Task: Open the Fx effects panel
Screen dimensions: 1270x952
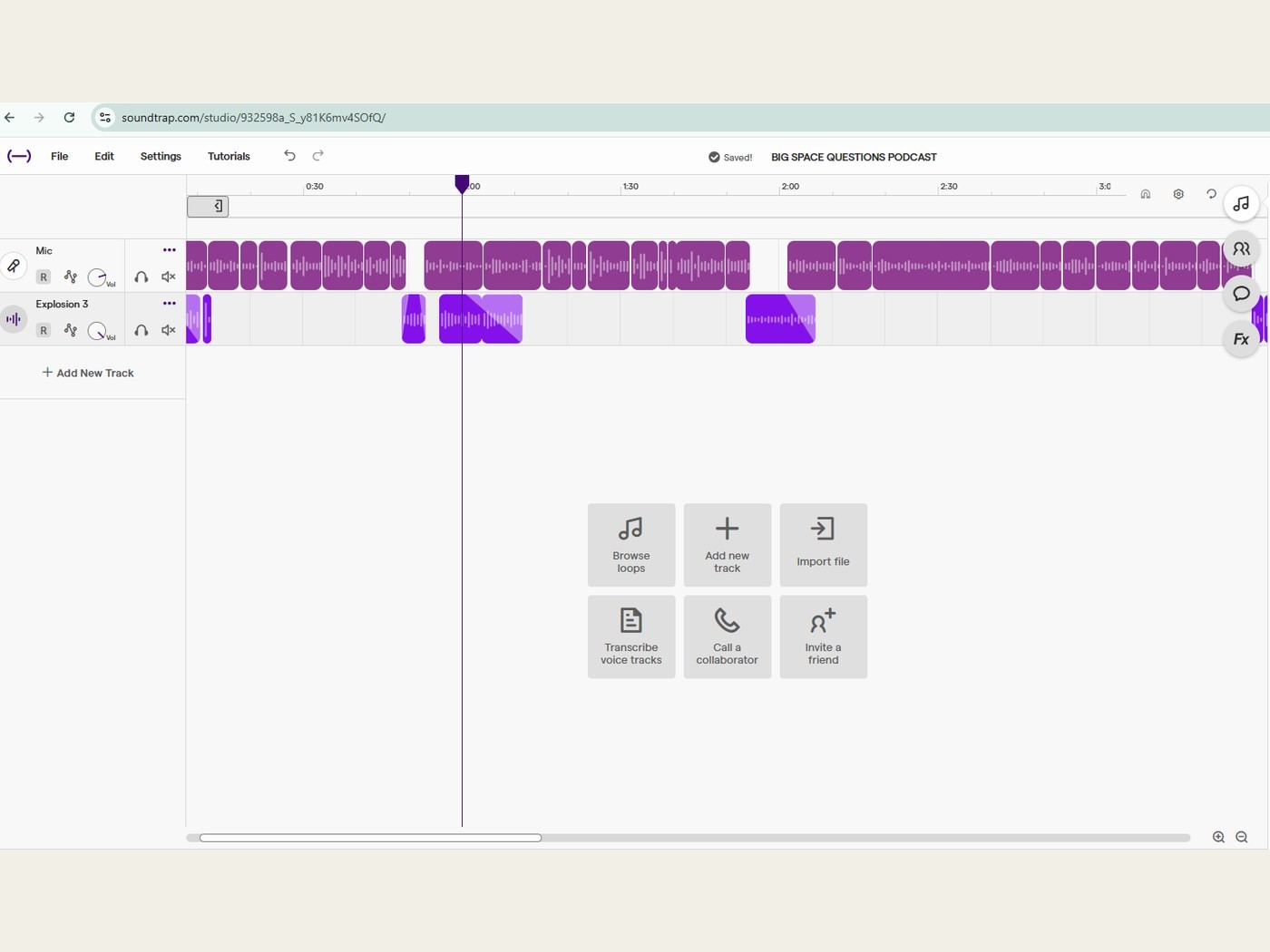Action: coord(1241,339)
